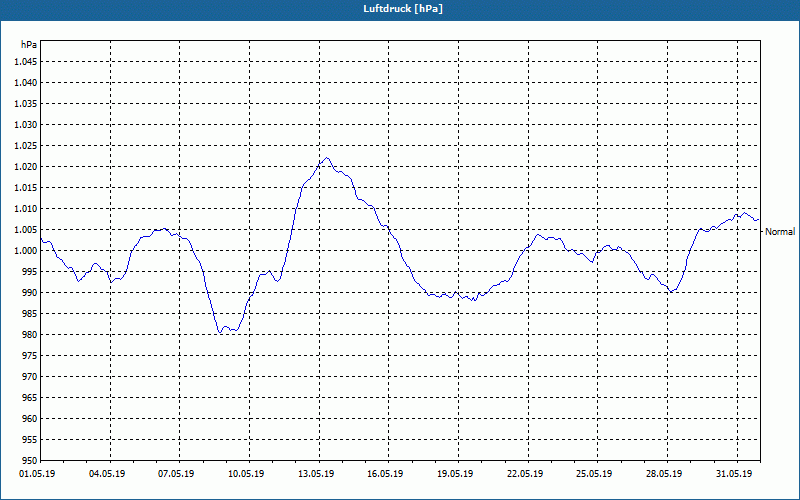
Task: Click the 1.015 axis value
Action: click(x=26, y=187)
